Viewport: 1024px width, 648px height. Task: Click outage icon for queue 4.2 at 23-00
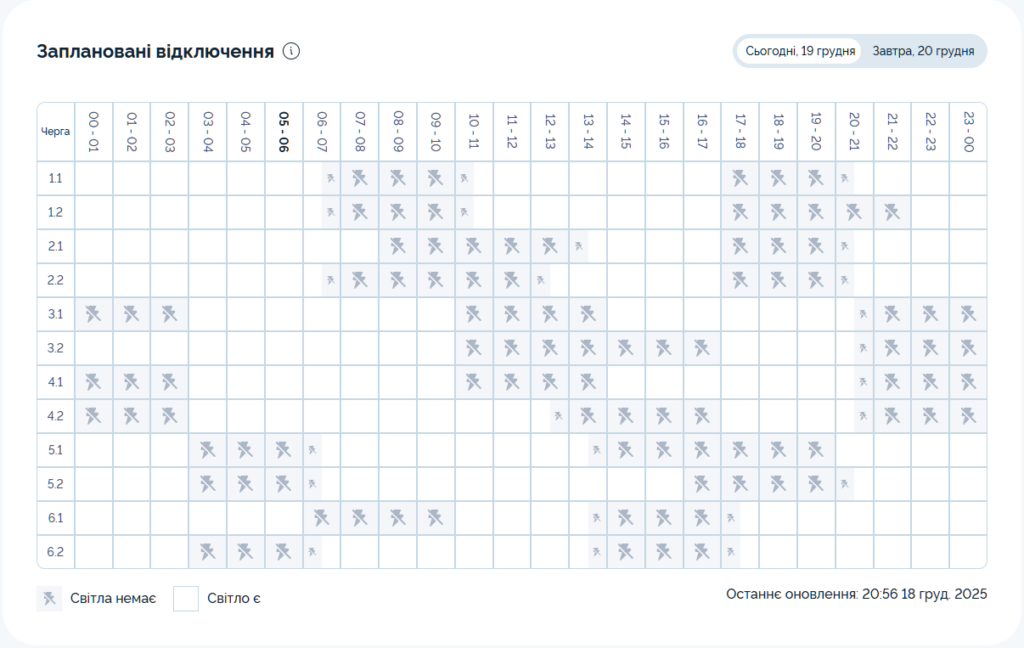pyautogui.click(x=968, y=415)
